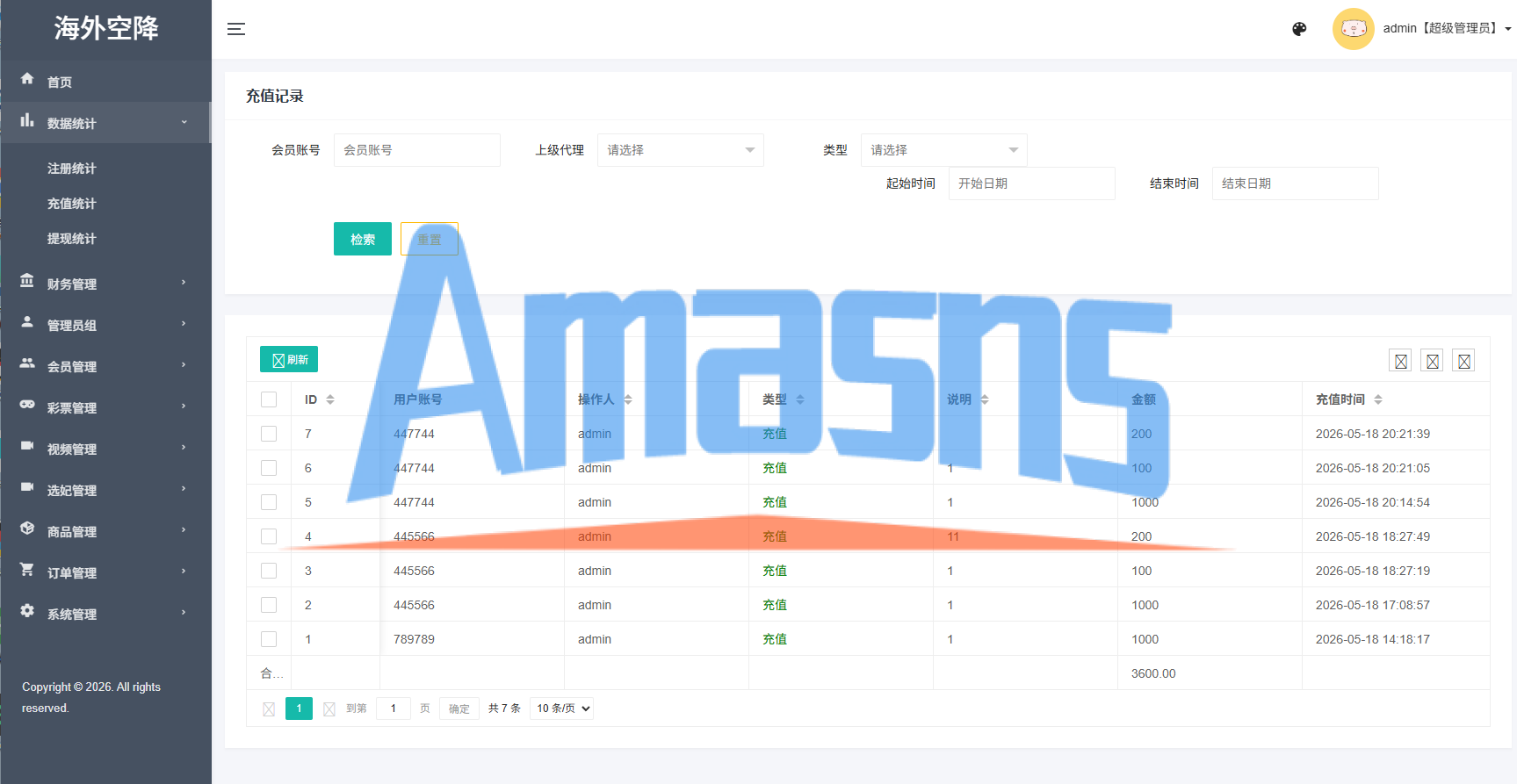The image size is (1517, 784).
Task: Click the last table toolbar icon at right
Action: pos(1464,361)
